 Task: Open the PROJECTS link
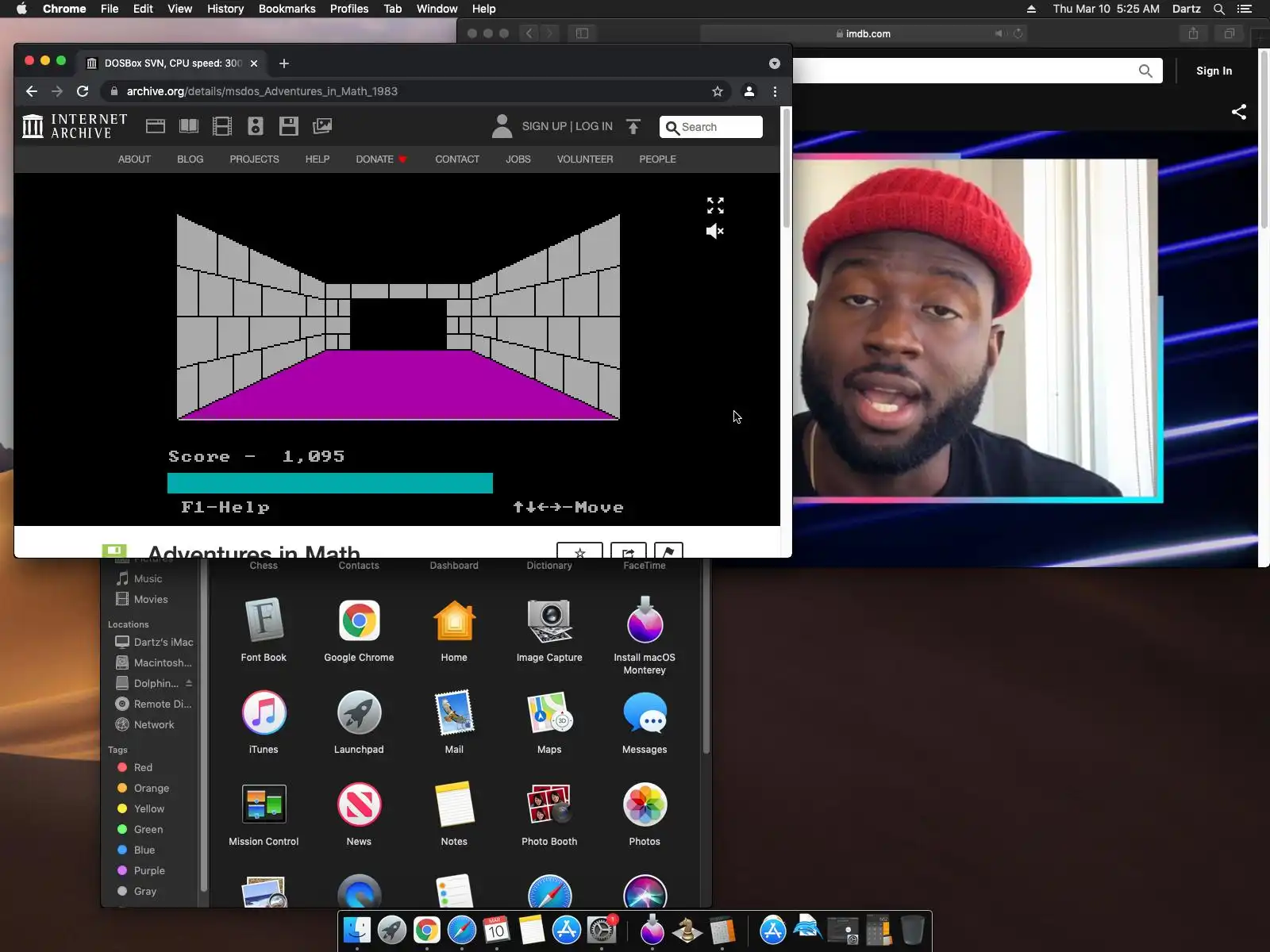(254, 159)
